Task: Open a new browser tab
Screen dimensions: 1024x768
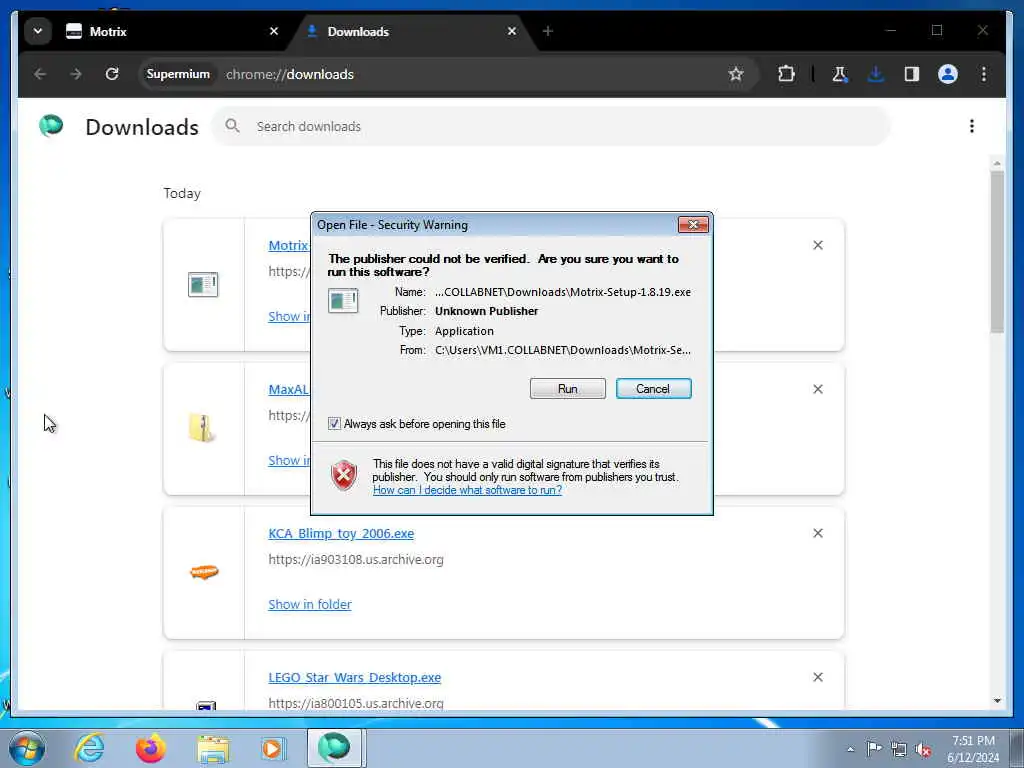Action: point(548,31)
